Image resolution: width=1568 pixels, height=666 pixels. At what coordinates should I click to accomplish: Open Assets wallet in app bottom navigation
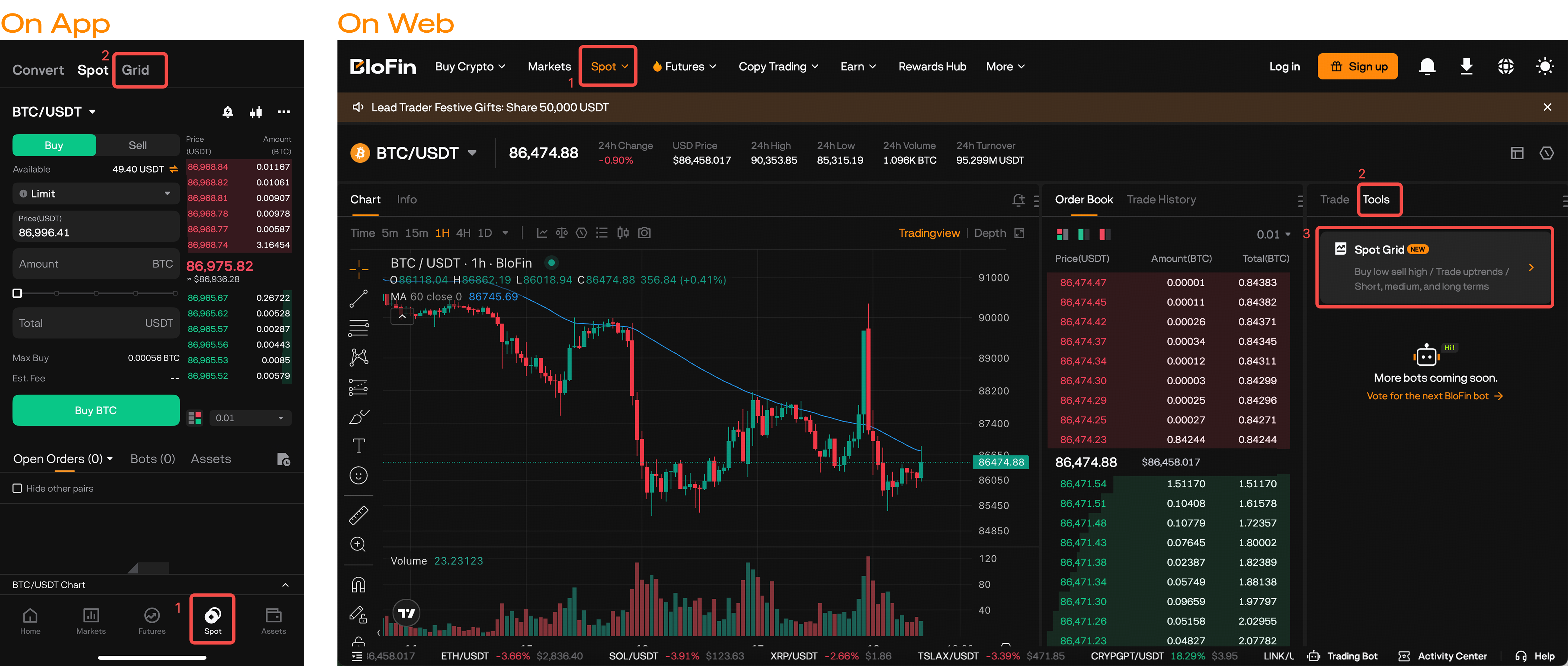point(273,621)
